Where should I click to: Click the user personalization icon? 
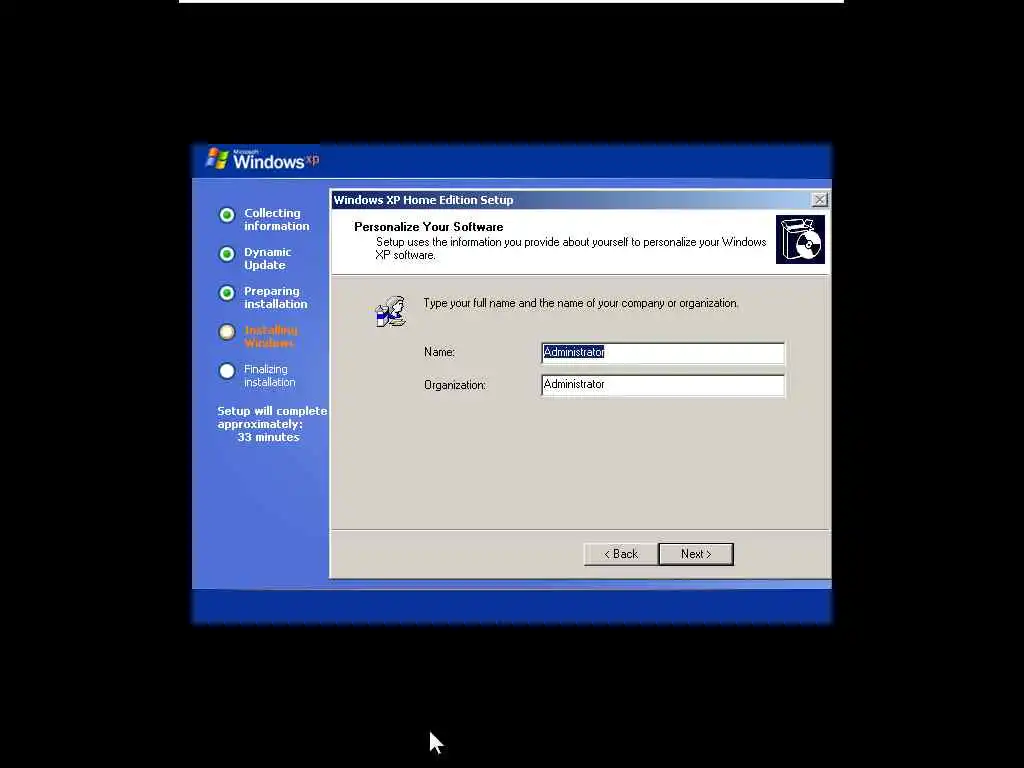[x=391, y=312]
